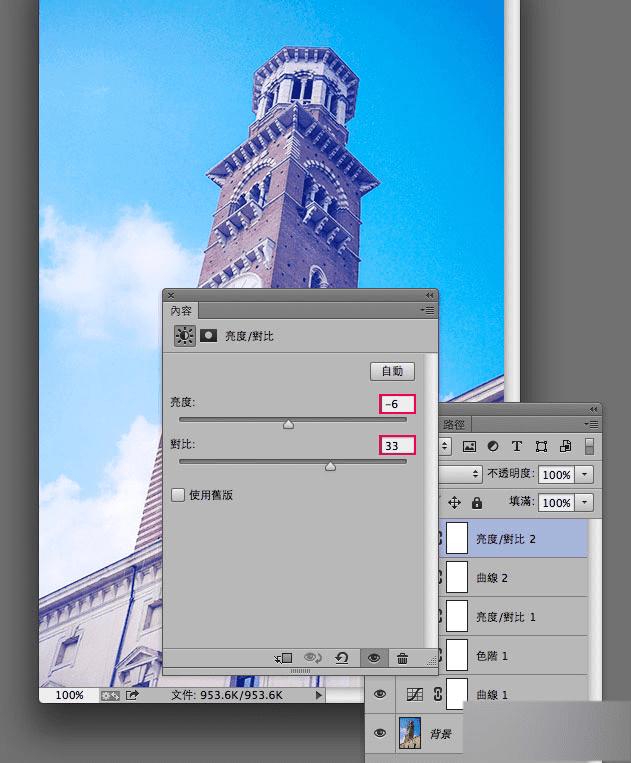Screen dimensions: 631x763
Task: Click the 自動 auto button
Action: tap(392, 371)
